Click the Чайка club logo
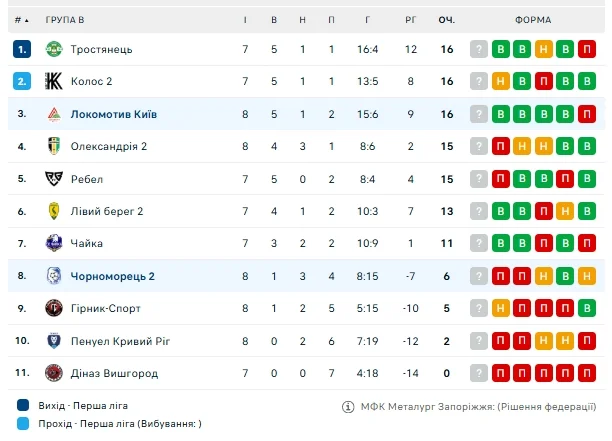Viewport: 612px width, 441px height. pyautogui.click(x=54, y=243)
